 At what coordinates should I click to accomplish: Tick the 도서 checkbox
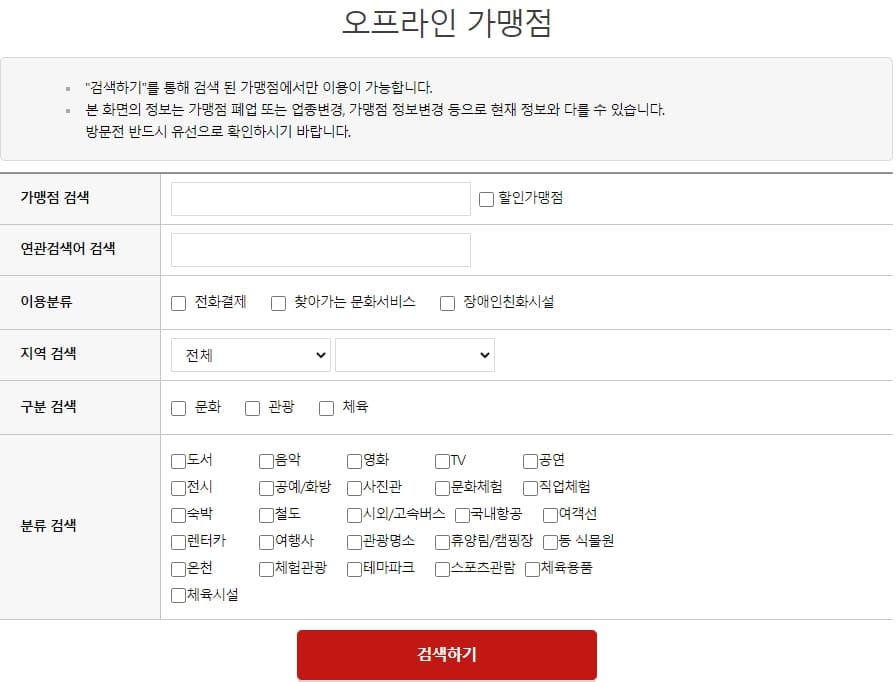(x=178, y=461)
